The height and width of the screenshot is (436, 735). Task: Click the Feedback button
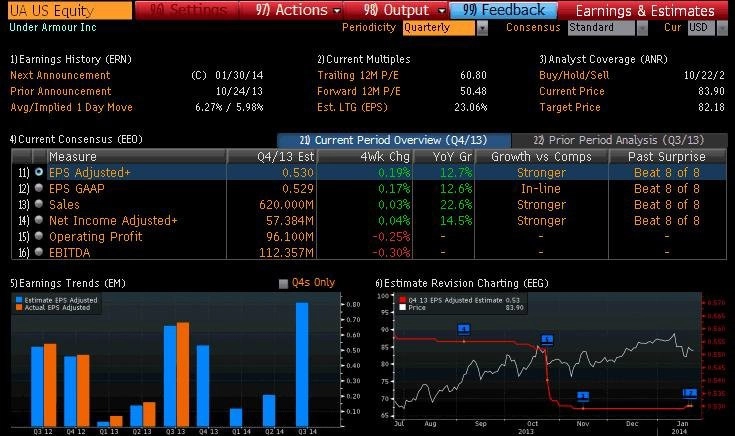(503, 10)
